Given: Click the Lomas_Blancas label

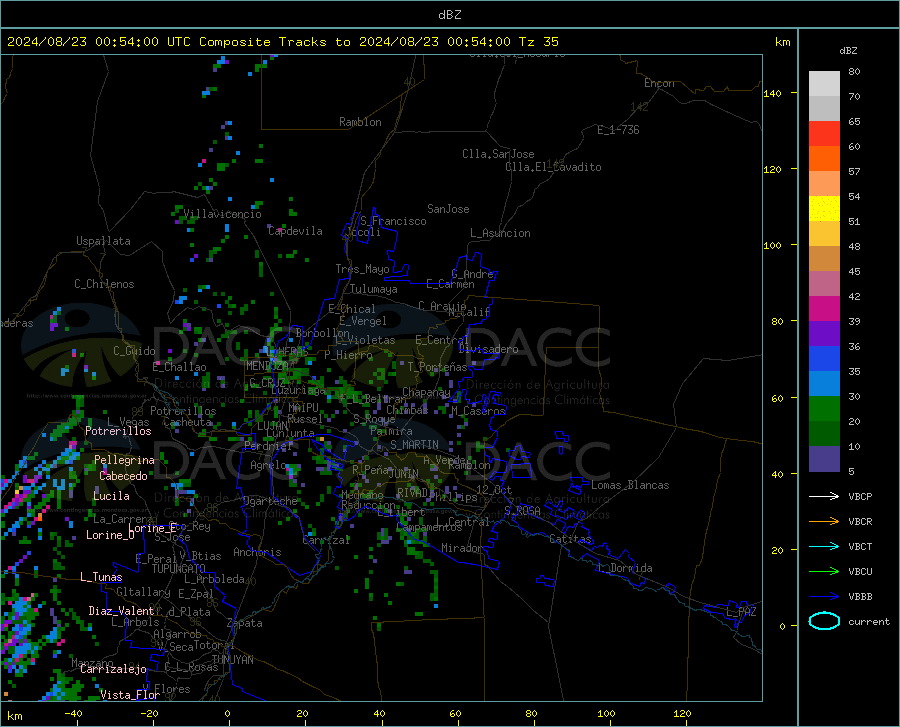Looking at the screenshot, I should click(x=630, y=485).
